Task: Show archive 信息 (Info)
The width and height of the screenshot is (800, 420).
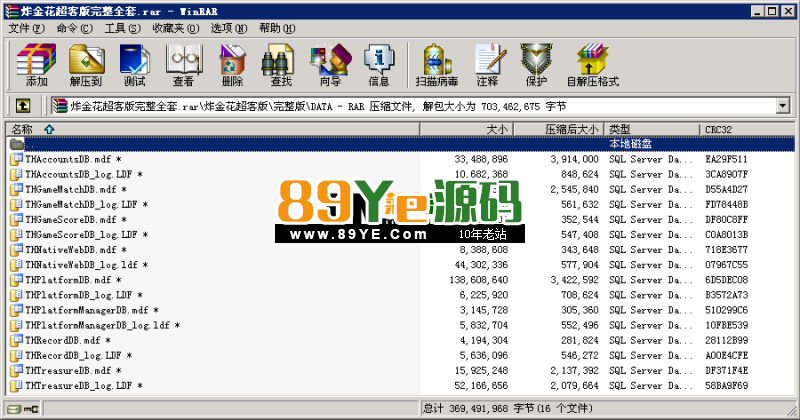Action: [x=379, y=64]
